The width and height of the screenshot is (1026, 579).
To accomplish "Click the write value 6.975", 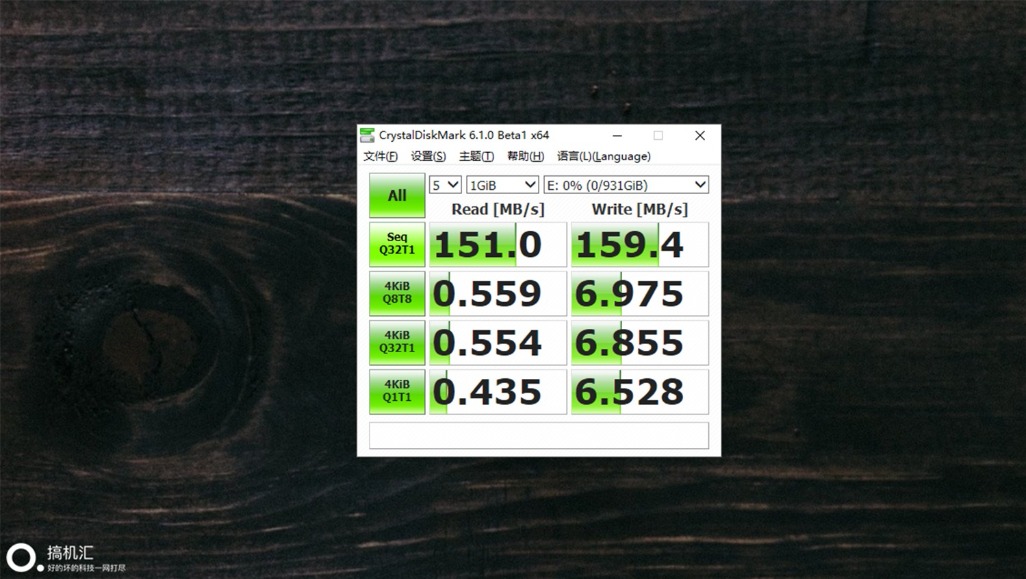I will tap(639, 293).
